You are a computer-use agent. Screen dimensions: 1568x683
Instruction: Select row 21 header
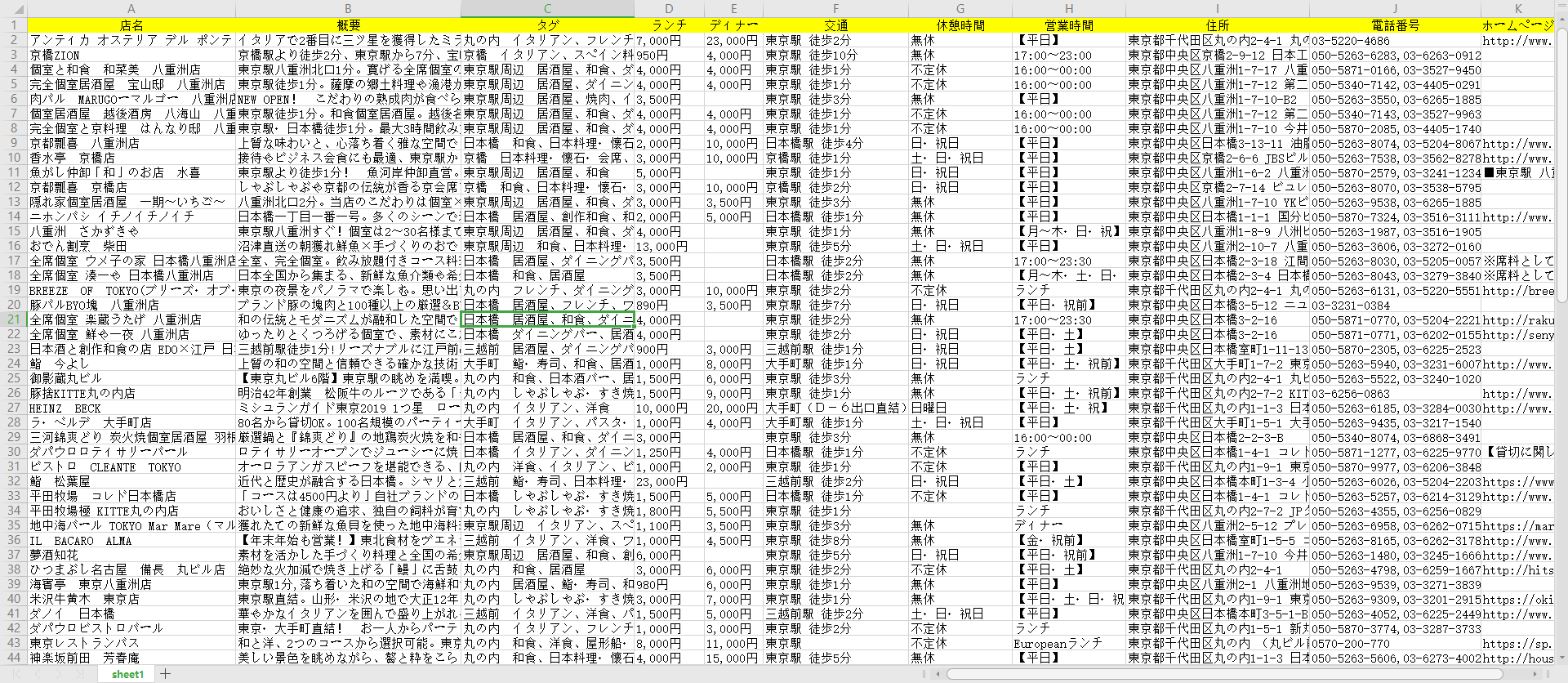pyautogui.click(x=13, y=319)
